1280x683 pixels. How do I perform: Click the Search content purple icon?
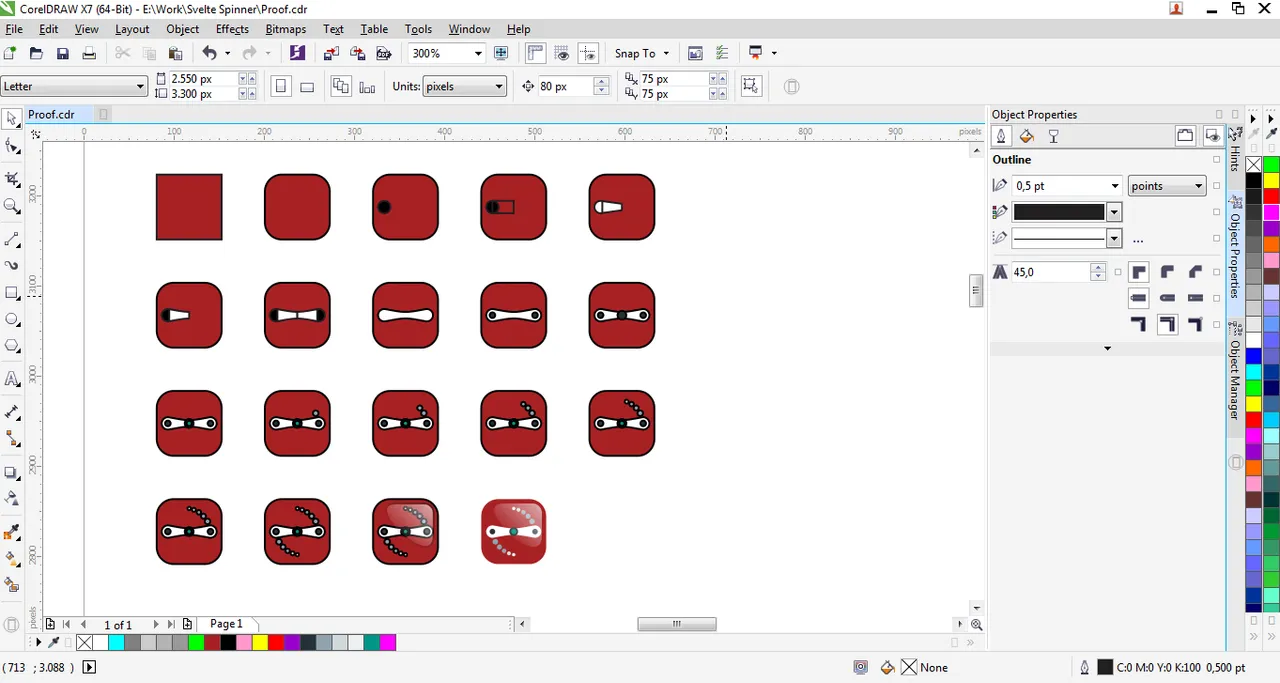pos(297,53)
